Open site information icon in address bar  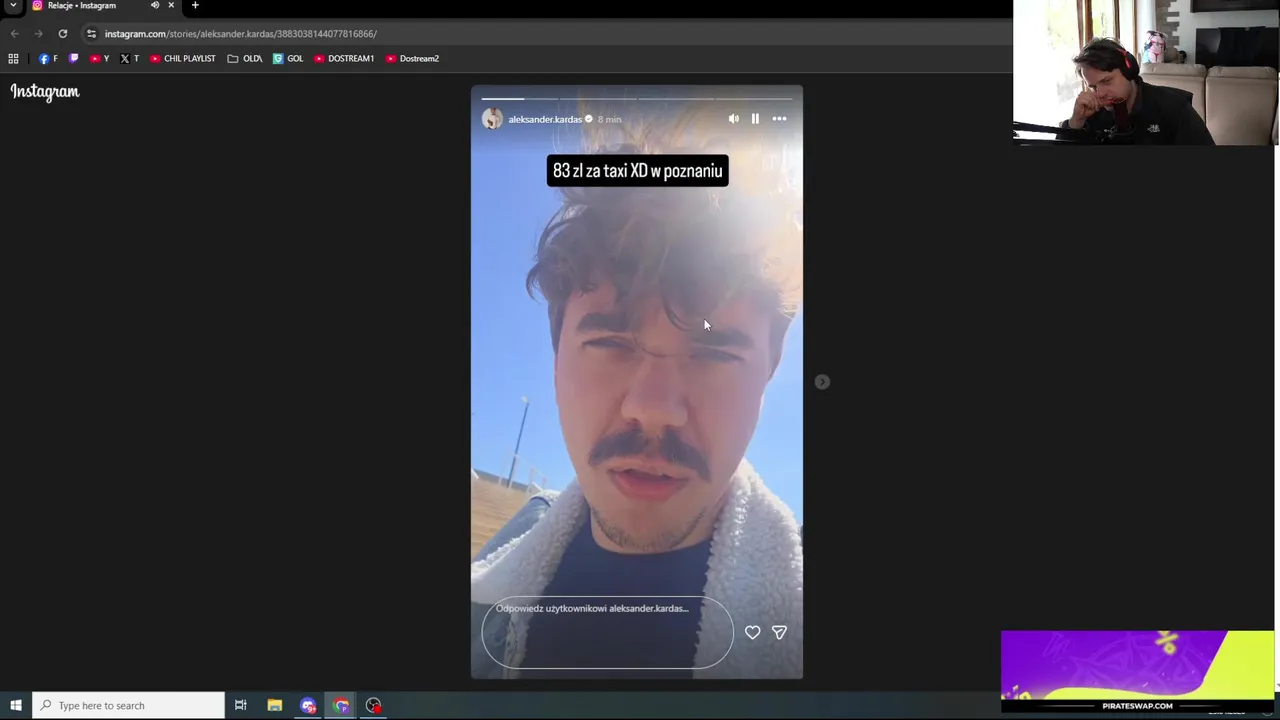pyautogui.click(x=91, y=34)
